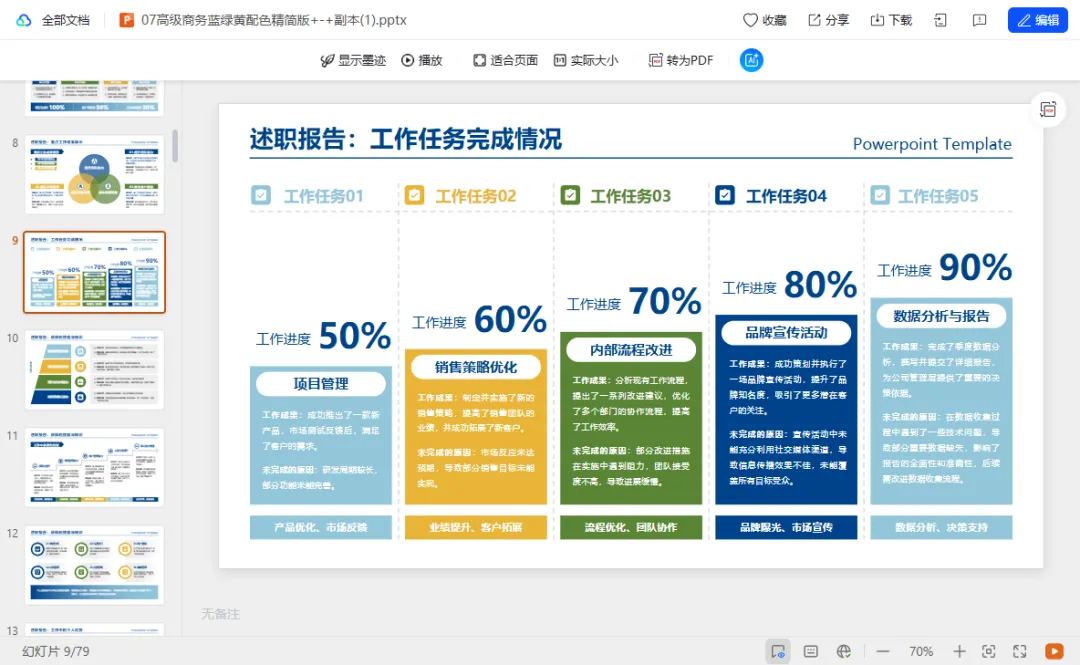Click the 工作任务02 yellow checkbox icon
Image resolution: width=1080 pixels, height=665 pixels.
click(415, 195)
